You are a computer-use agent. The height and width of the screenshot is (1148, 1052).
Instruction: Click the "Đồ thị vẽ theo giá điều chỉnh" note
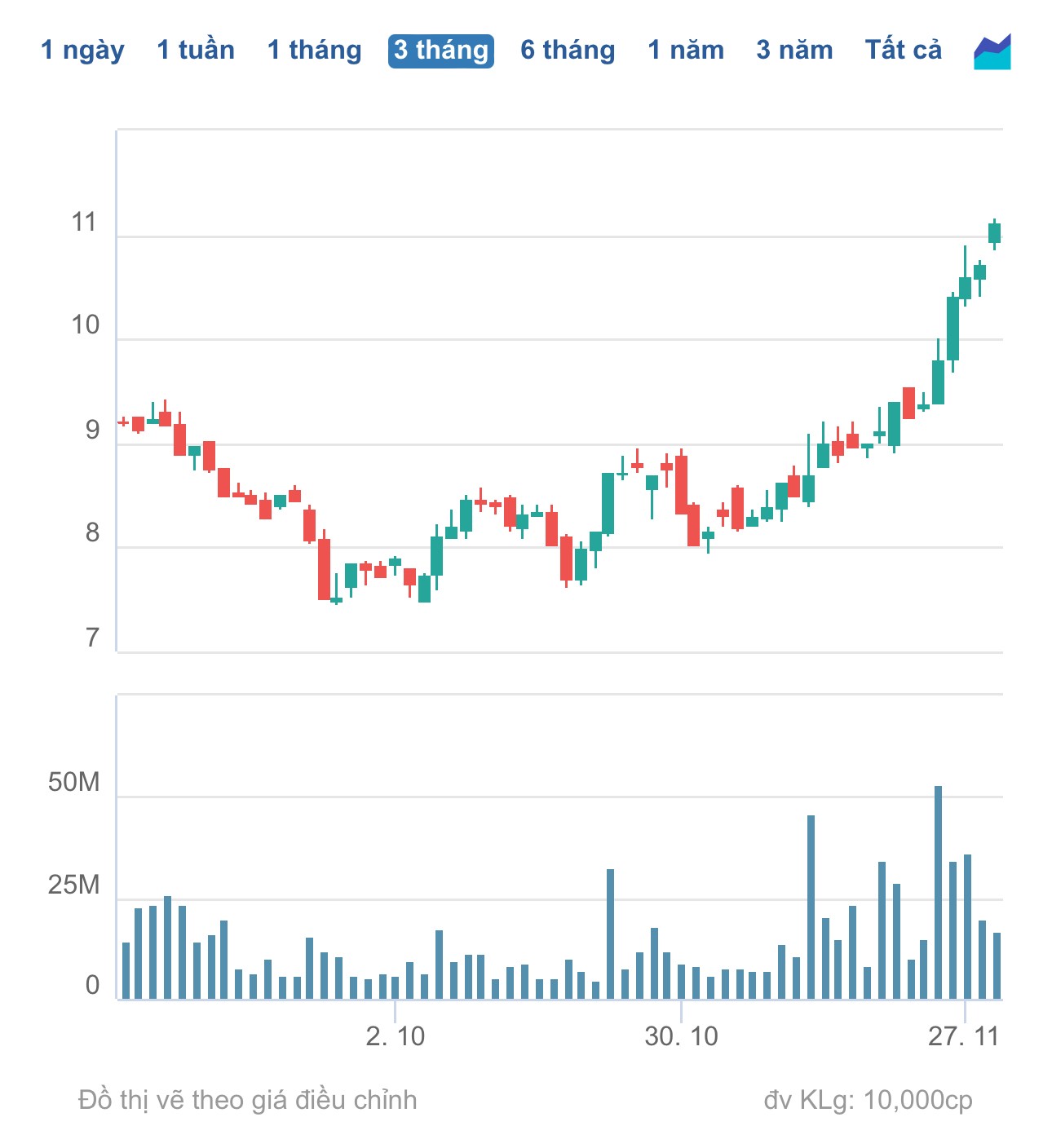click(x=247, y=1100)
